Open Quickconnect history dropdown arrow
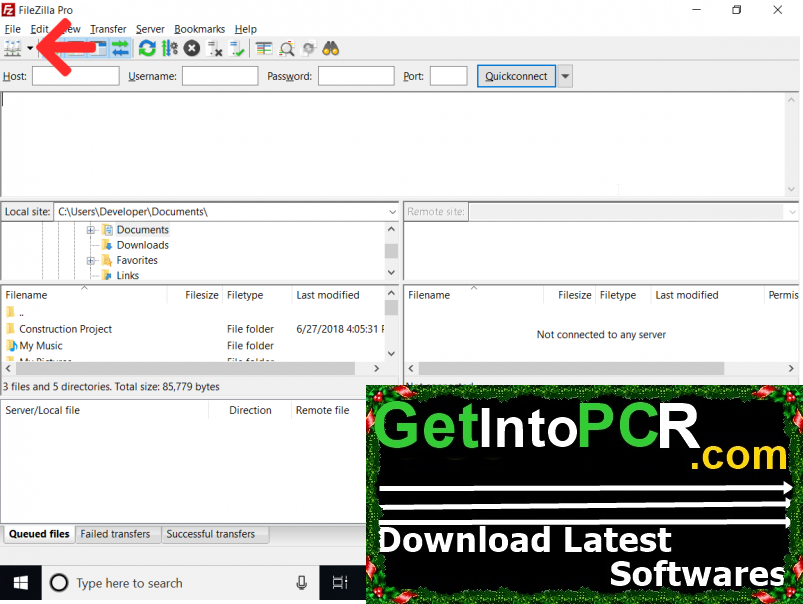Screen dimensions: 803x604 pos(565,76)
